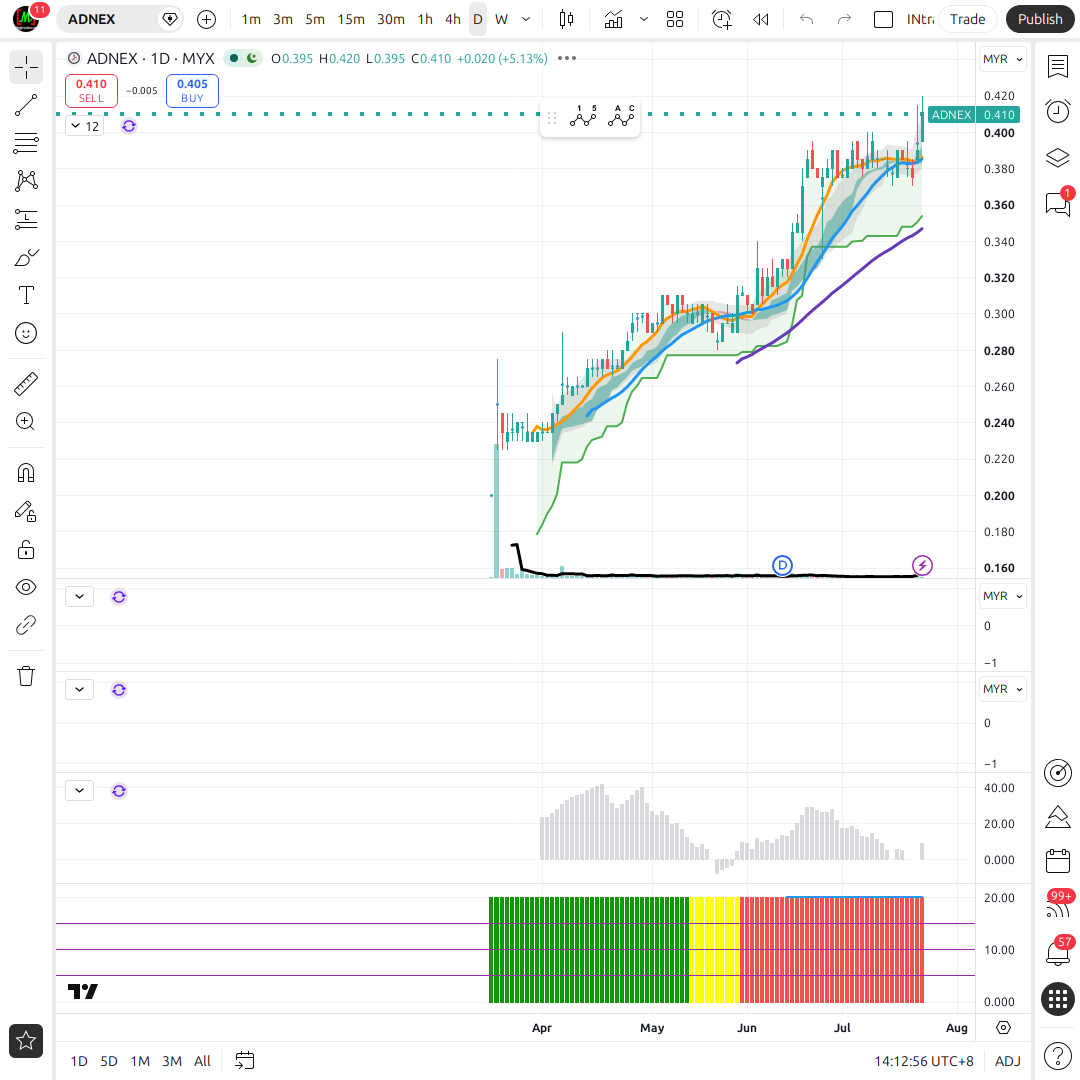The width and height of the screenshot is (1080, 1080).
Task: Redo the last action
Action: pyautogui.click(x=844, y=19)
